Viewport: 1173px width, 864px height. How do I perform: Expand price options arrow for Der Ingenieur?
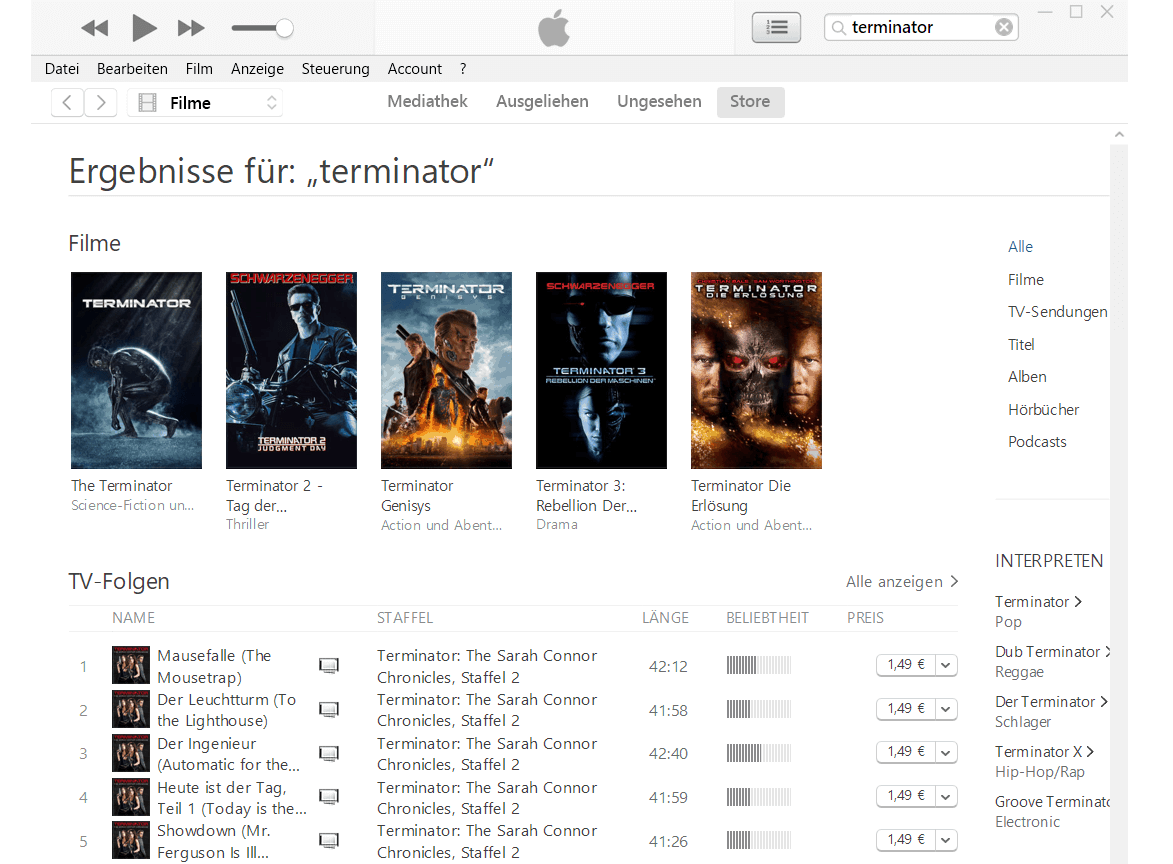tap(946, 753)
